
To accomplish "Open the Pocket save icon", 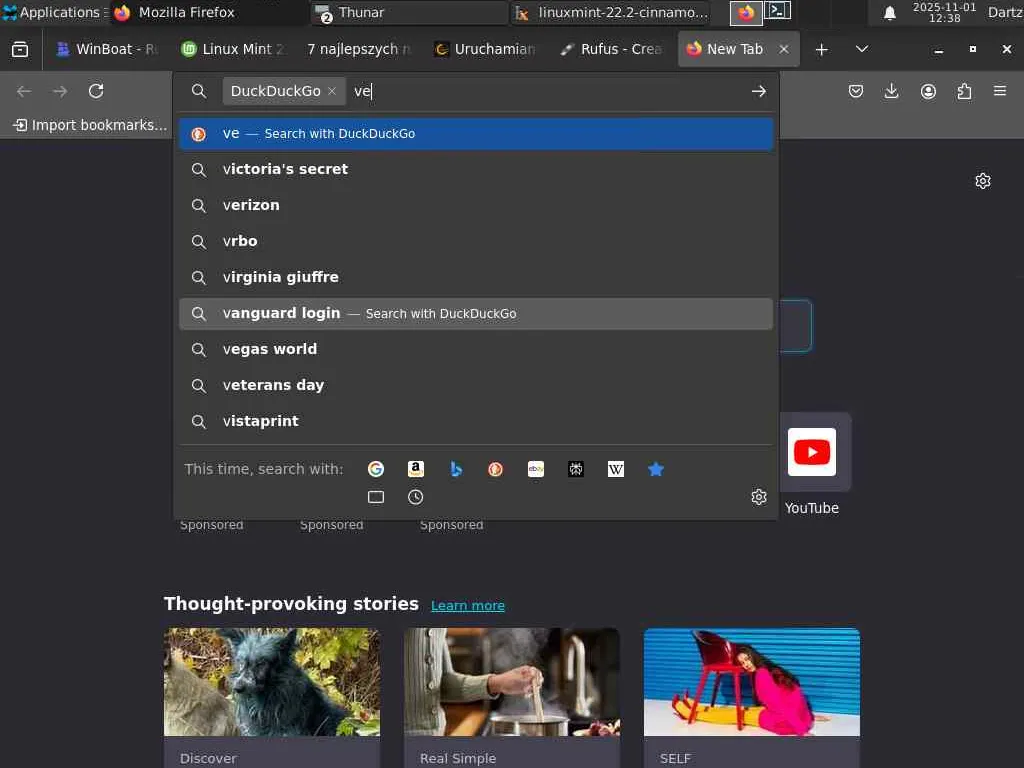I will pyautogui.click(x=856, y=91).
